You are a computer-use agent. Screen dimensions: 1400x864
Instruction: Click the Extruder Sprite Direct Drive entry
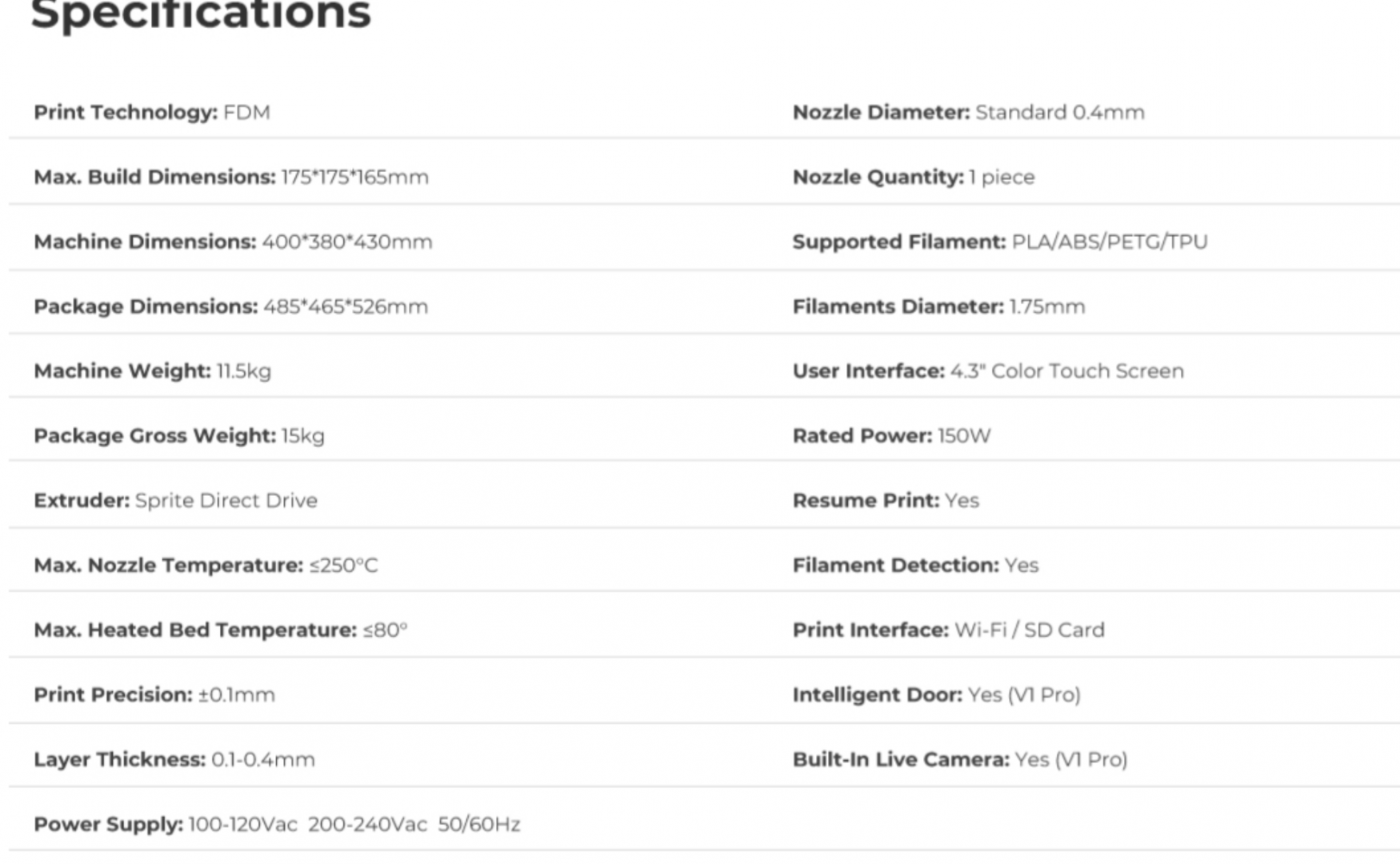pyautogui.click(x=175, y=501)
